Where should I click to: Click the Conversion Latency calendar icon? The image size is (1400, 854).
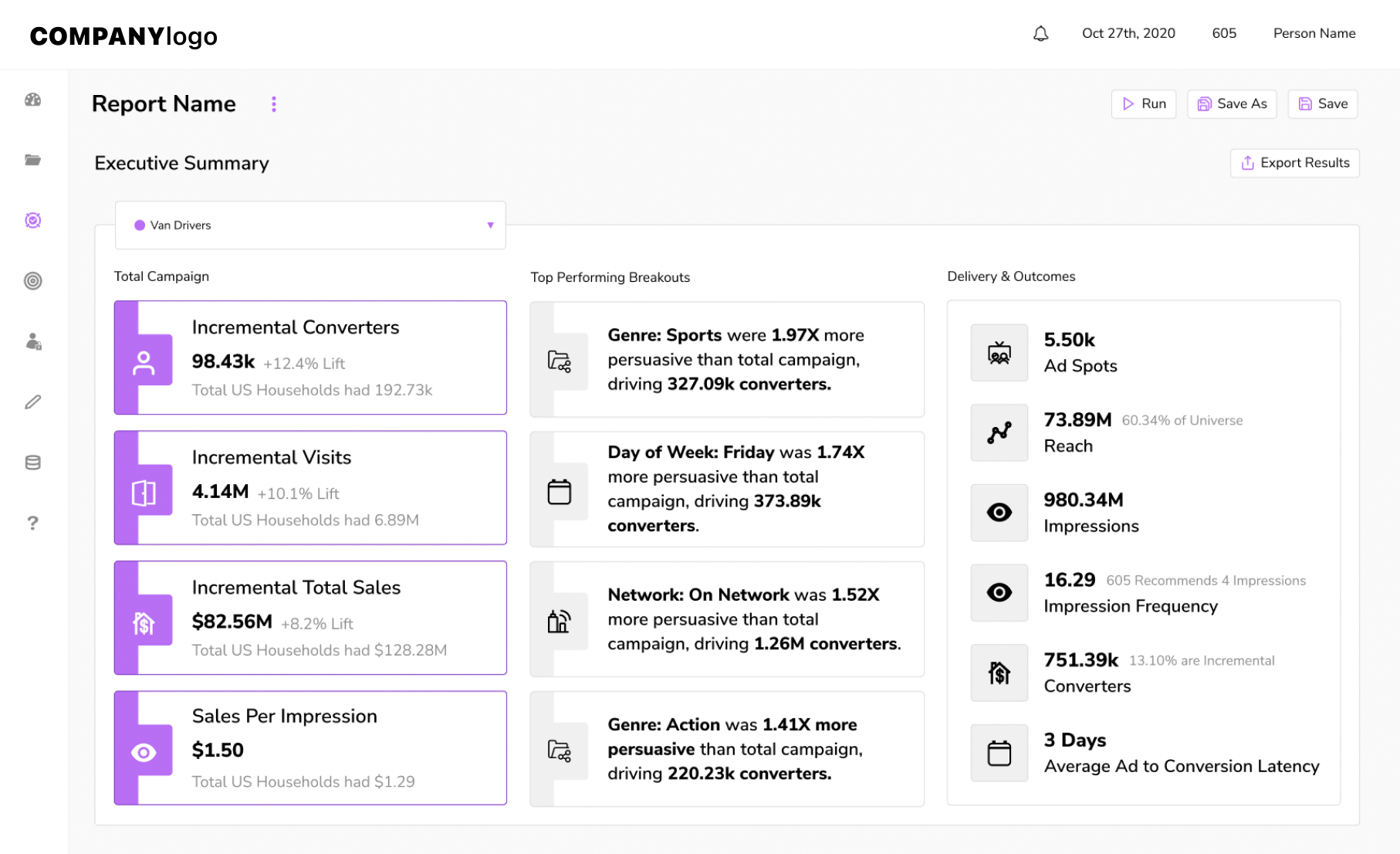coord(999,753)
